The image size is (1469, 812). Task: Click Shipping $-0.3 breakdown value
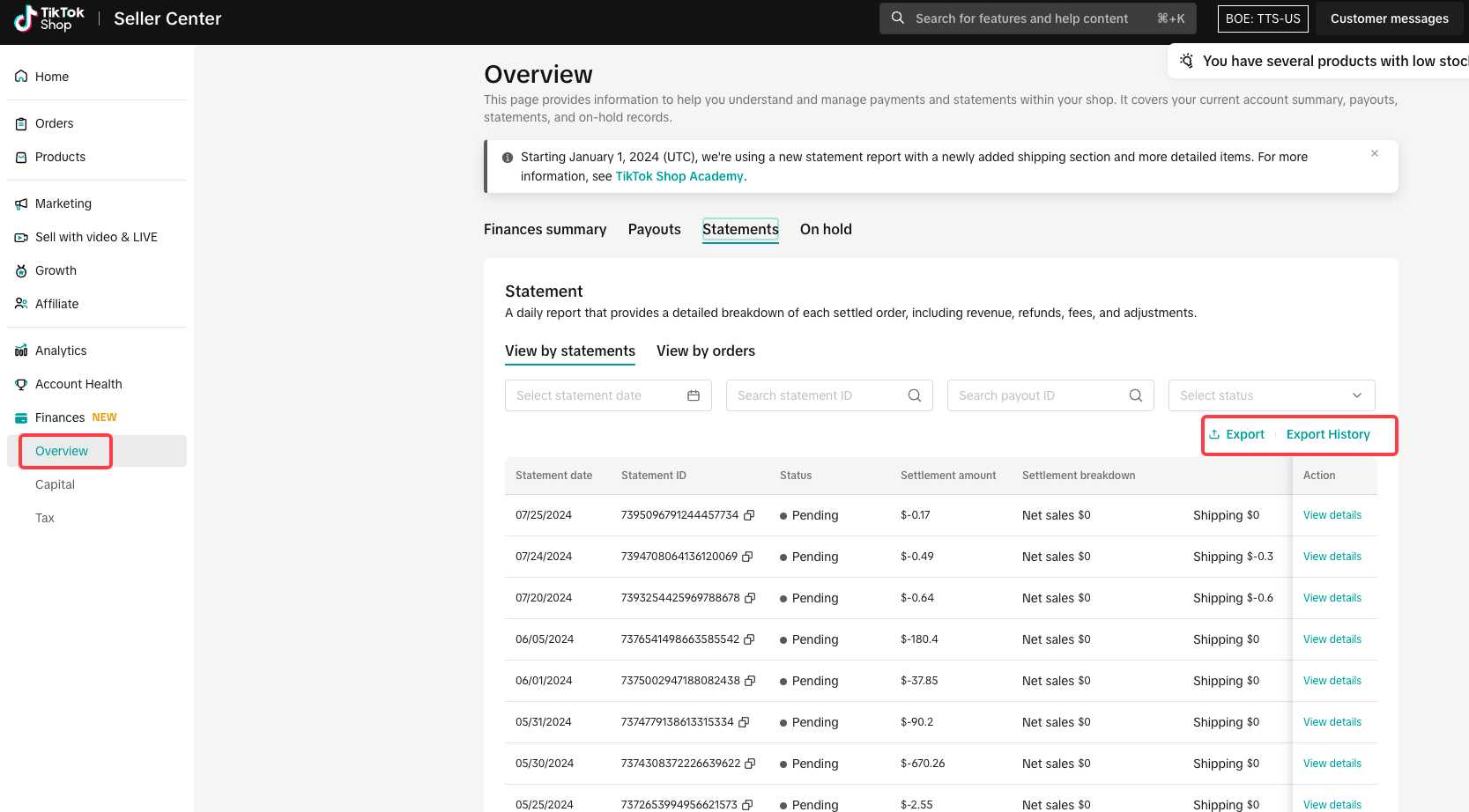pos(1233,557)
